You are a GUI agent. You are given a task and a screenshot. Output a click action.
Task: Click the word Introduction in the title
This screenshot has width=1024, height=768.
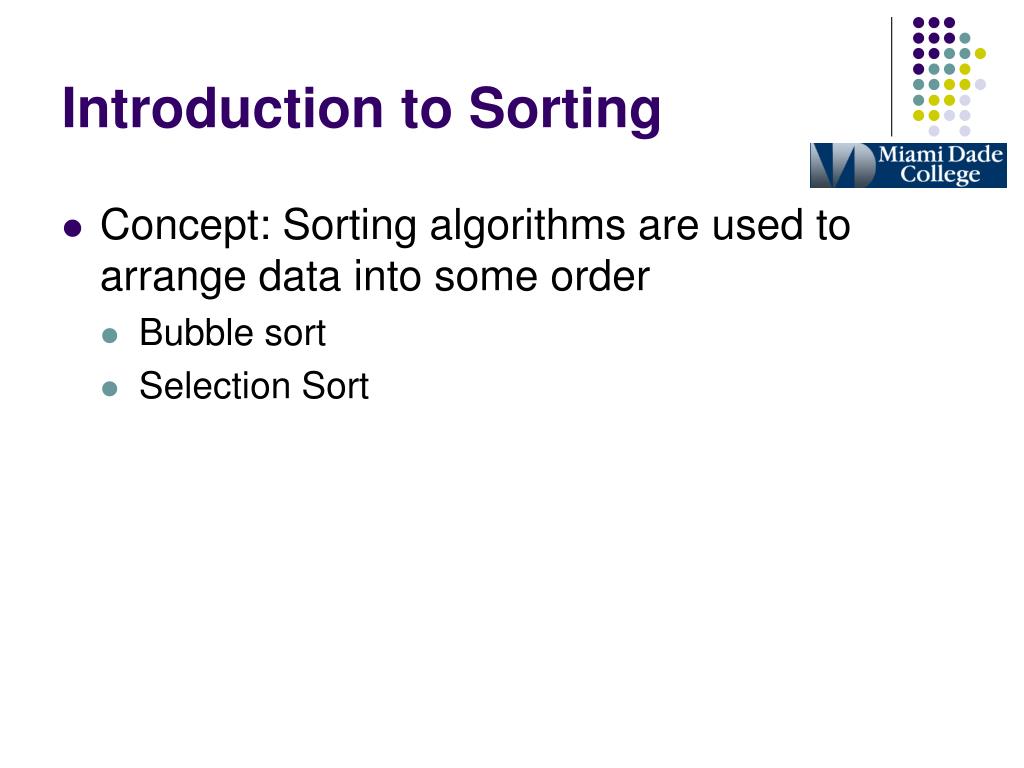tap(222, 108)
